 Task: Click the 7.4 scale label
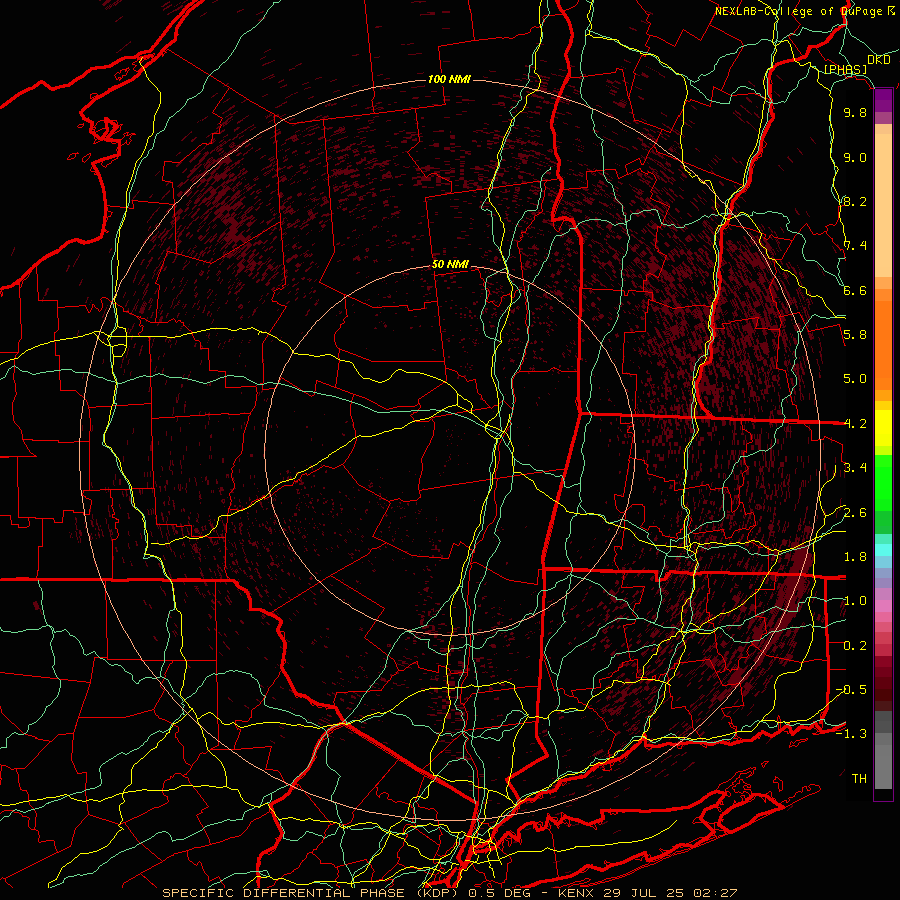[x=855, y=246]
